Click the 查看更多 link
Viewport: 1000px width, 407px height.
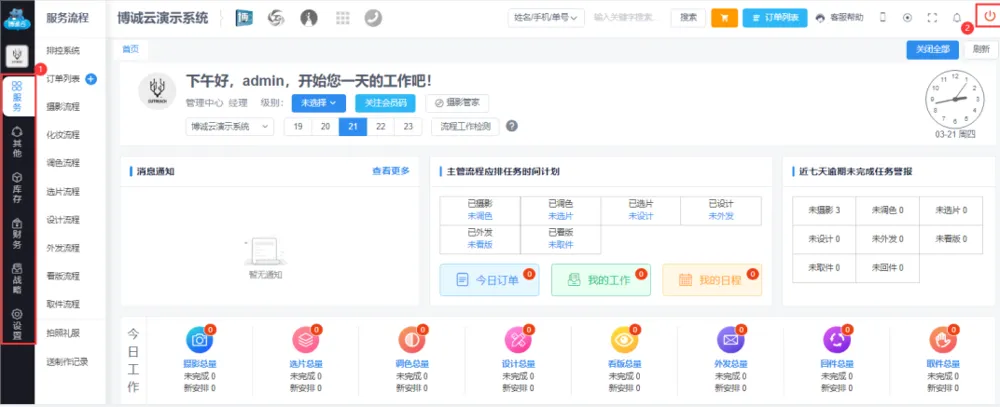click(x=391, y=171)
